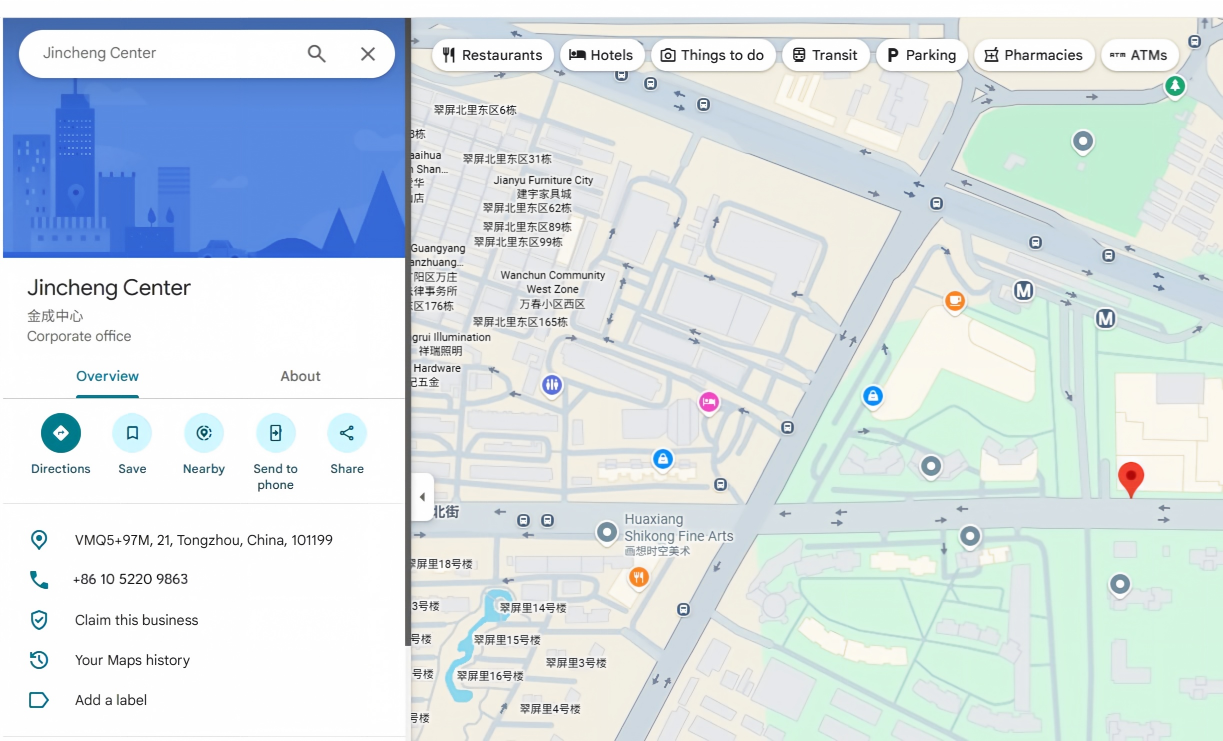Click Send to phone icon
The image size is (1223, 741).
[x=275, y=433]
